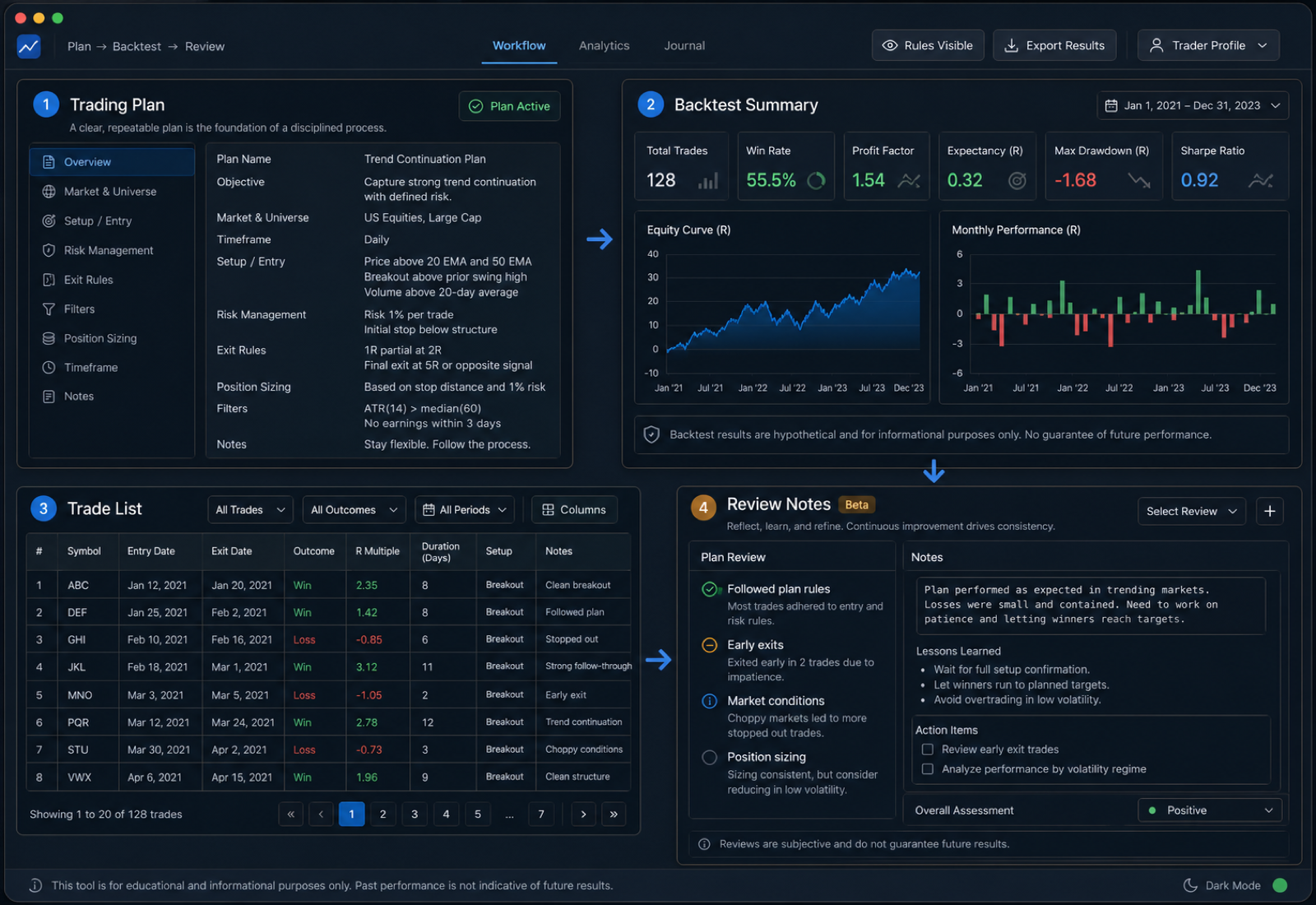
Task: Open the All Trades filter dropdown
Action: pyautogui.click(x=251, y=510)
